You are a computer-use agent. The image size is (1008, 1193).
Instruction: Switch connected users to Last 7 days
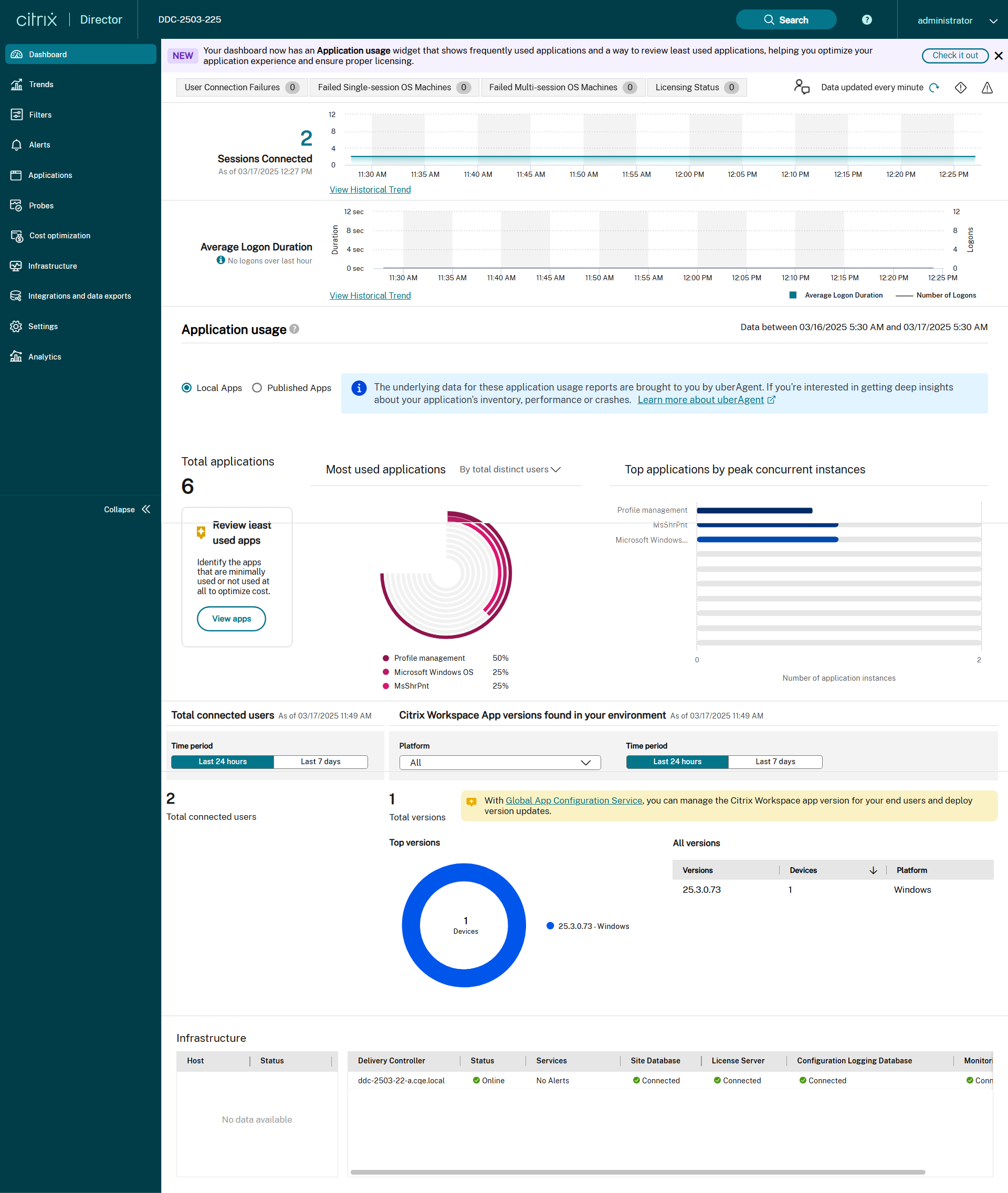320,762
